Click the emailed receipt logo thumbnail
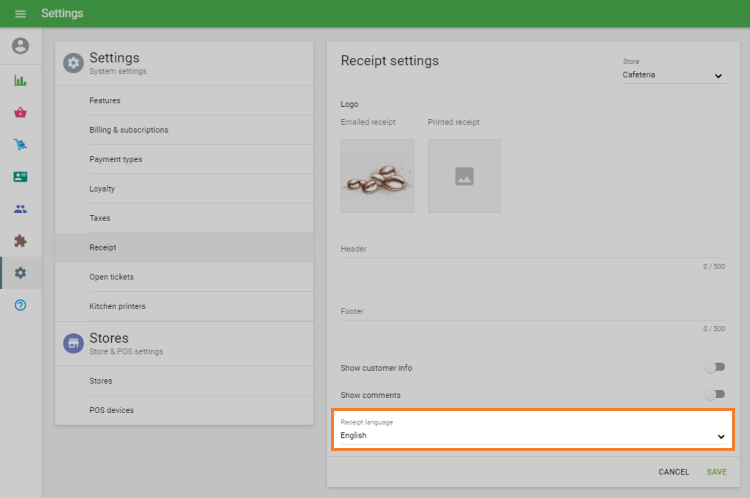 tap(377, 176)
